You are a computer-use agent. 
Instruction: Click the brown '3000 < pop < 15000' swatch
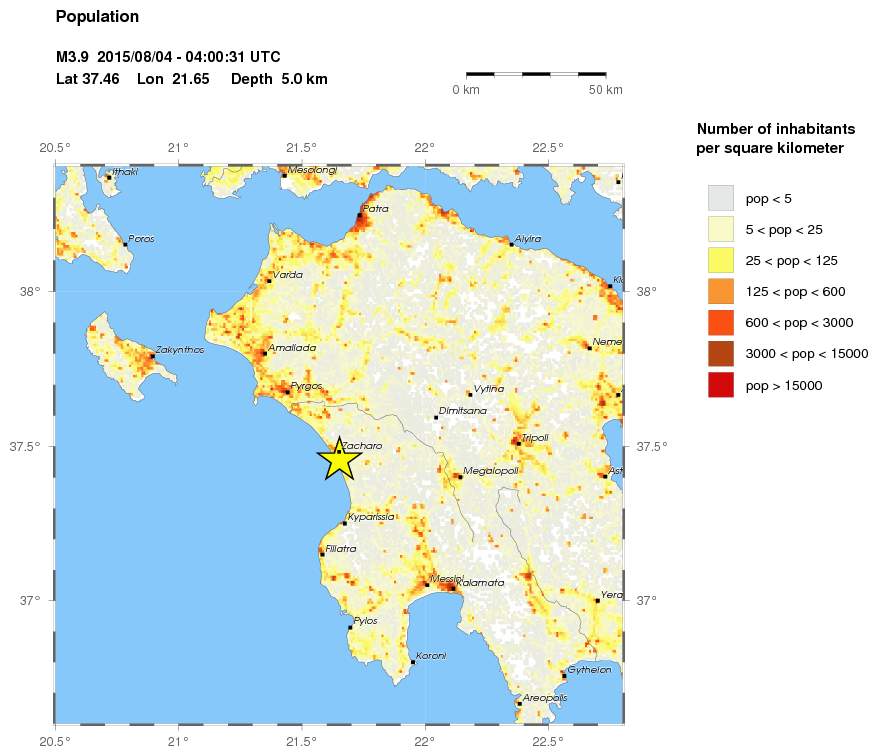[720, 353]
